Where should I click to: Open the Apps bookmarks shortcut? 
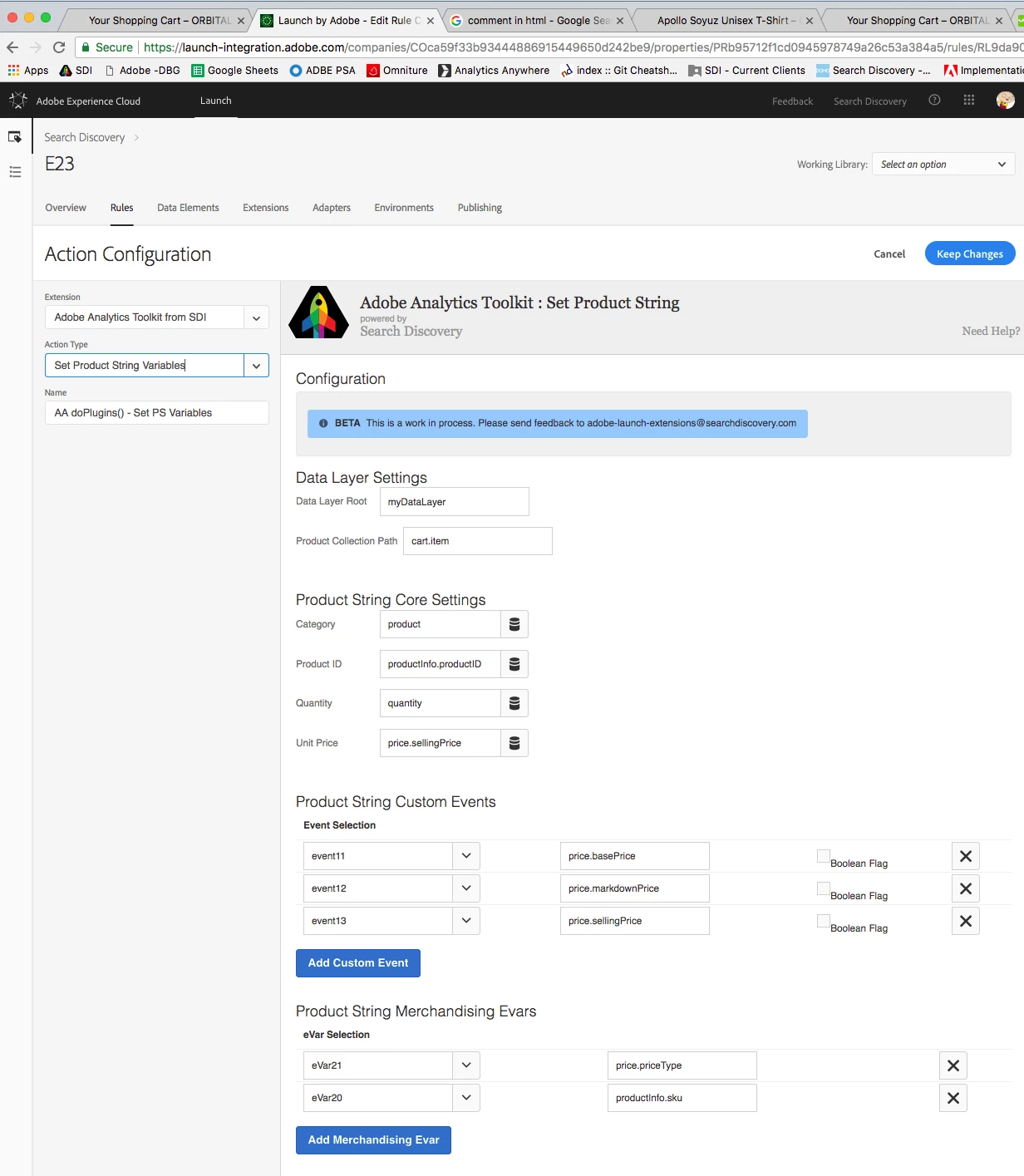click(28, 71)
